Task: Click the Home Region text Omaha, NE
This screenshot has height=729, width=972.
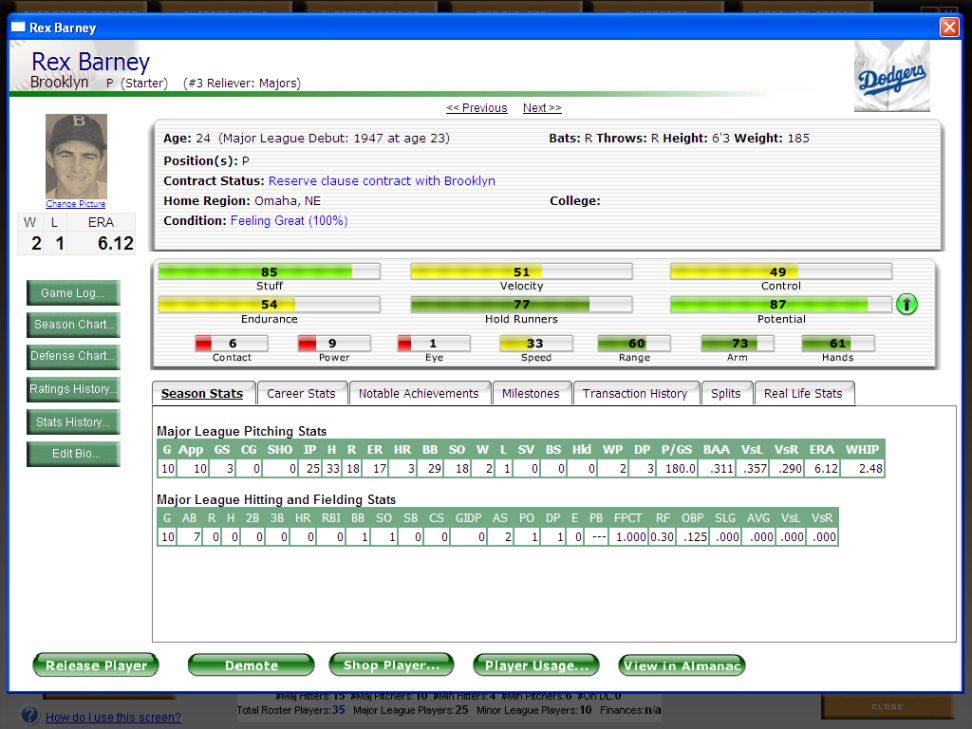Action: coord(288,201)
